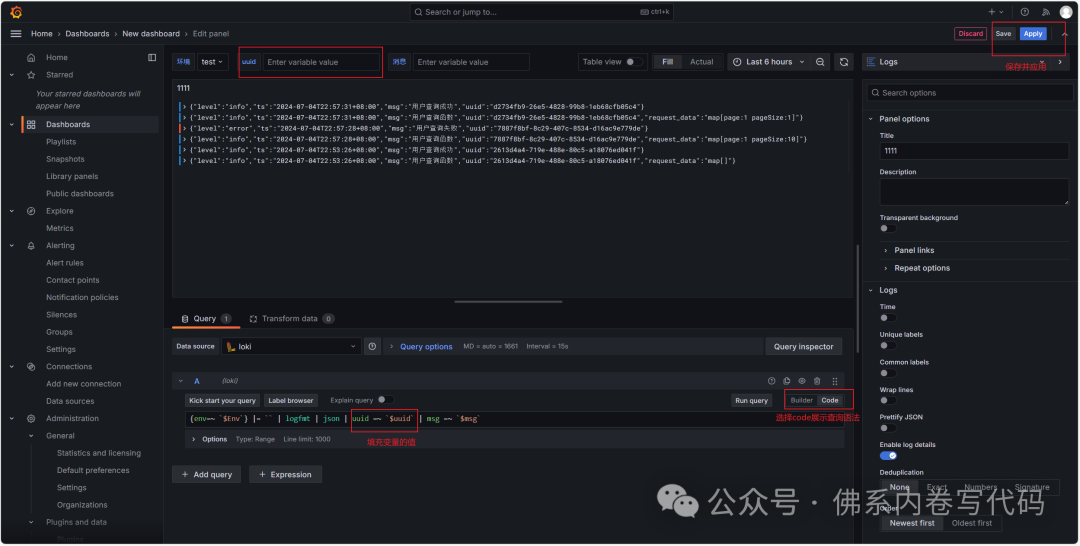The height and width of the screenshot is (546, 1080).
Task: Toggle Transparent background switch
Action: tap(888, 229)
